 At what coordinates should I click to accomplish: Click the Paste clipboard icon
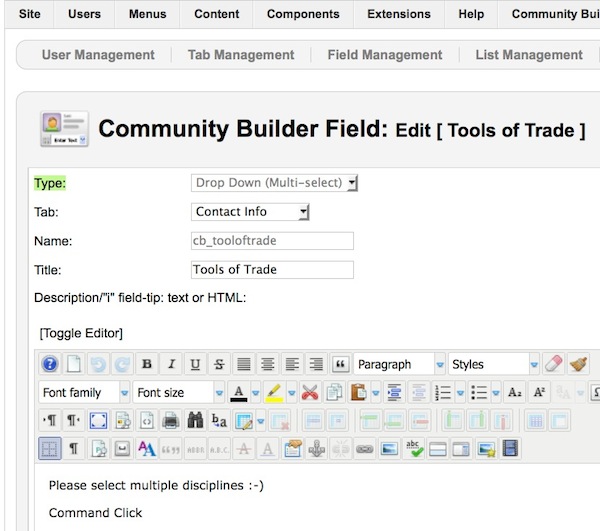pos(359,393)
